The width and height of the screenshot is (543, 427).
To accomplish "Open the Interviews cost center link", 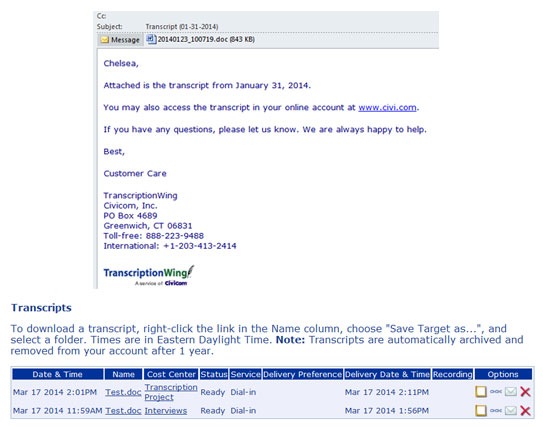I will (166, 411).
